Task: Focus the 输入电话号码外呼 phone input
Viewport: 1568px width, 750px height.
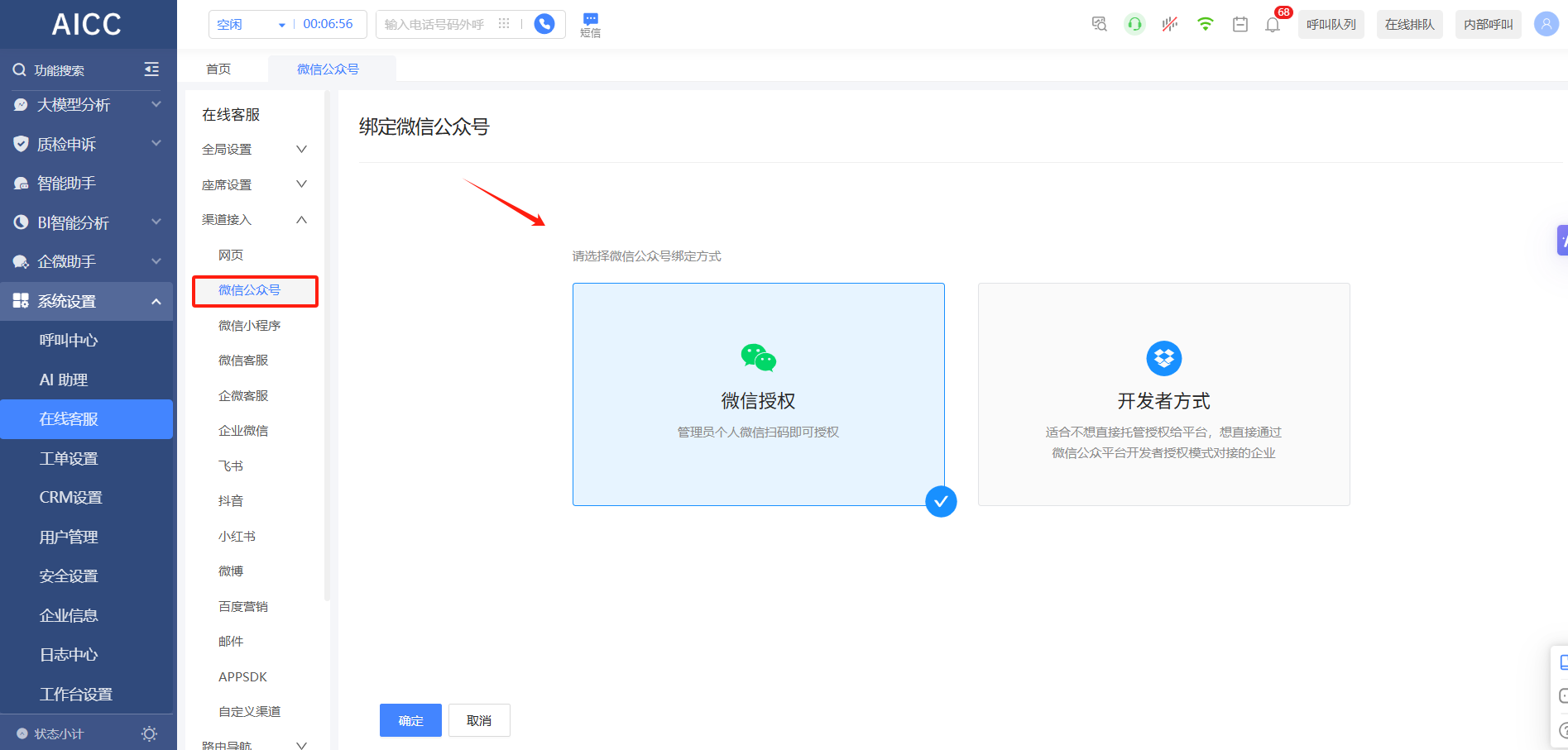Action: point(434,24)
